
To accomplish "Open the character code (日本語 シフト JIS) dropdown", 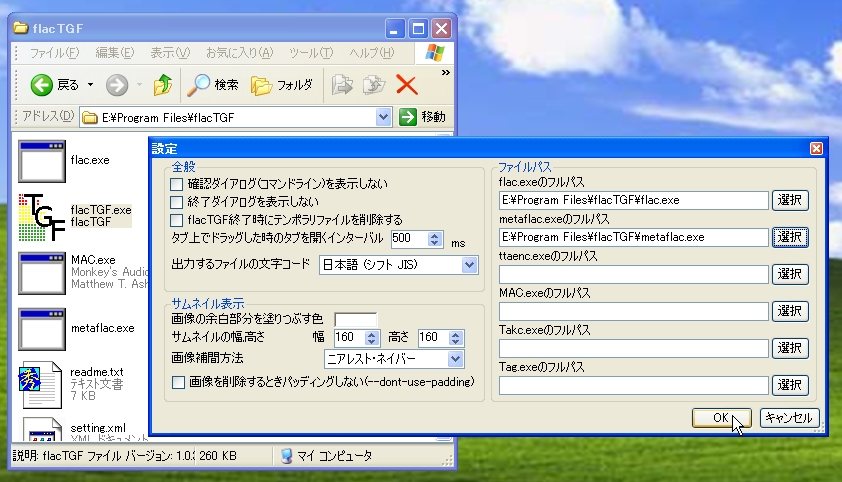I will pyautogui.click(x=469, y=265).
